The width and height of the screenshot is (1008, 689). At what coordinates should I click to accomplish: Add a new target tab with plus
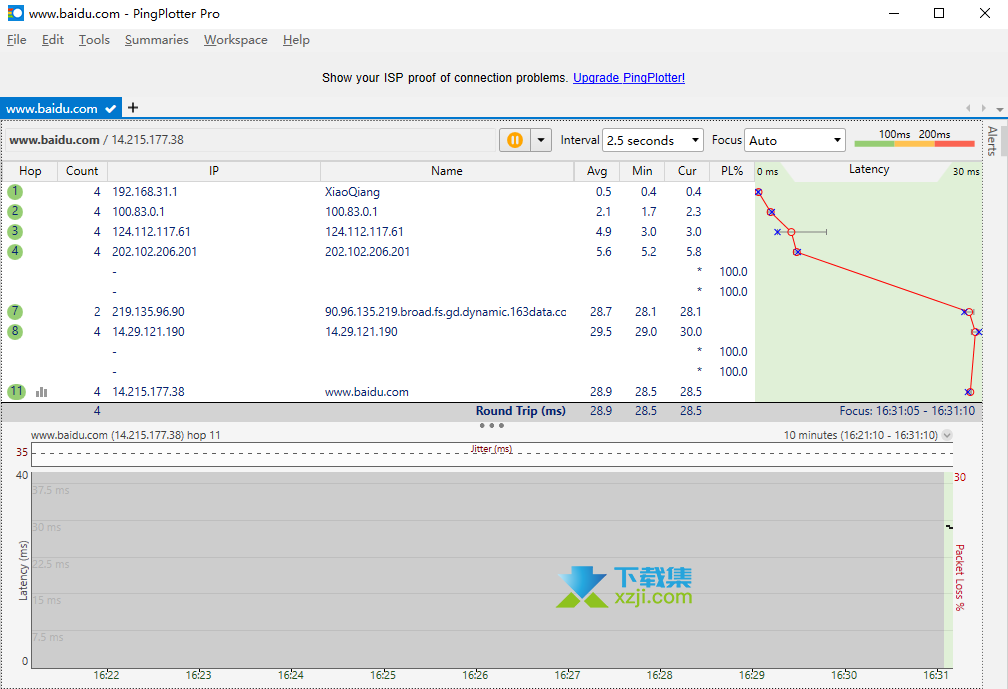tap(133, 107)
